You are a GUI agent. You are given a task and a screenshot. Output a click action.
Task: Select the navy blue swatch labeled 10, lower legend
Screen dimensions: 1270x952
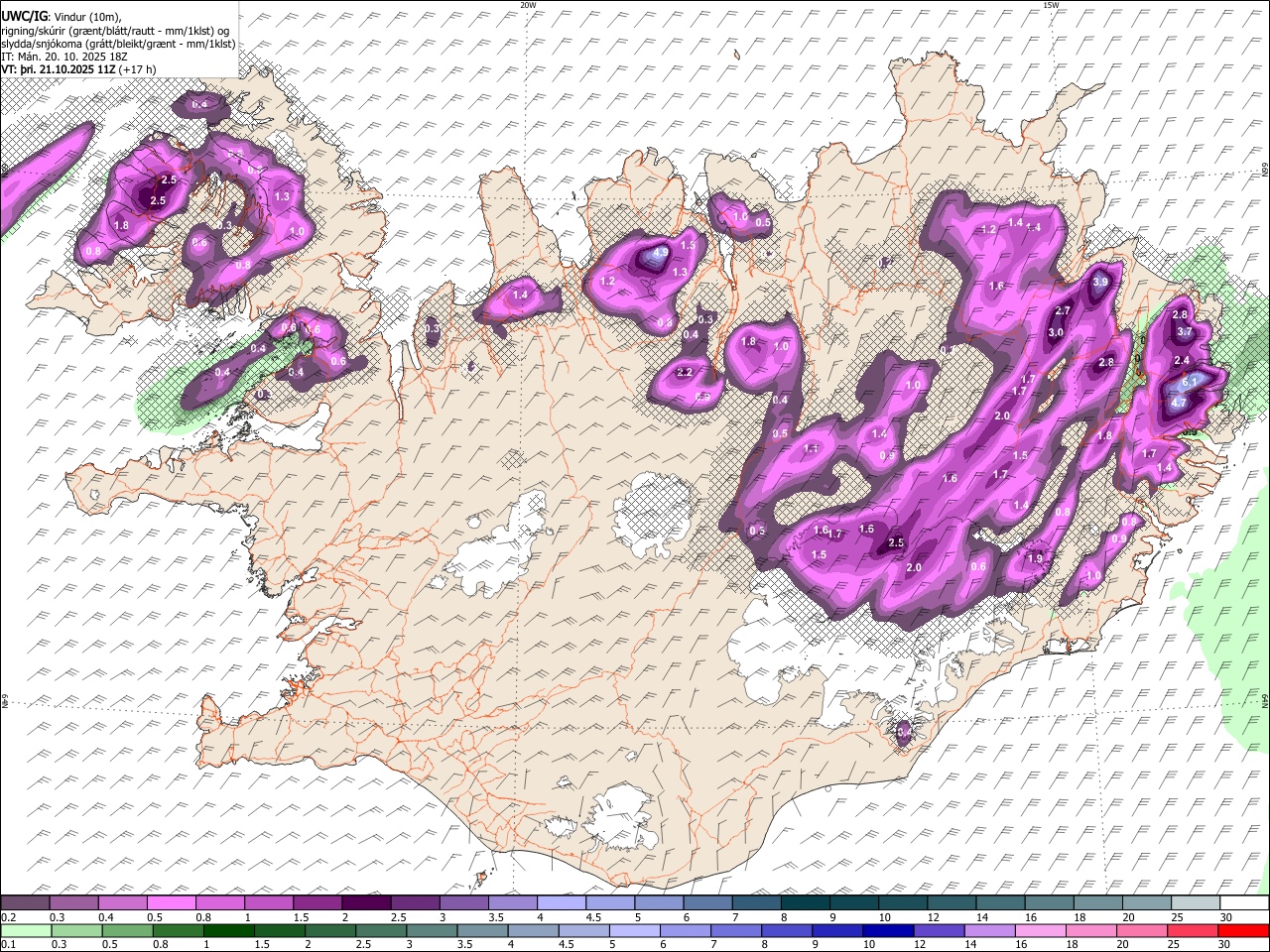click(x=888, y=930)
